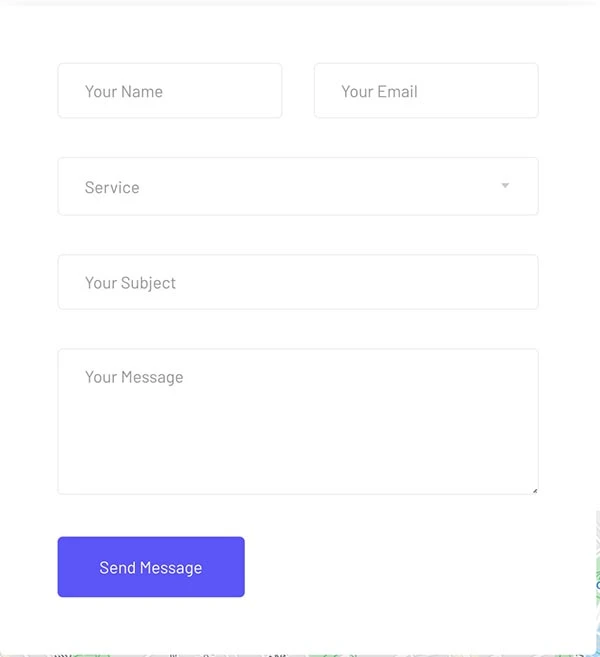600x657 pixels.
Task: Select the Your Subject input box
Action: [298, 282]
